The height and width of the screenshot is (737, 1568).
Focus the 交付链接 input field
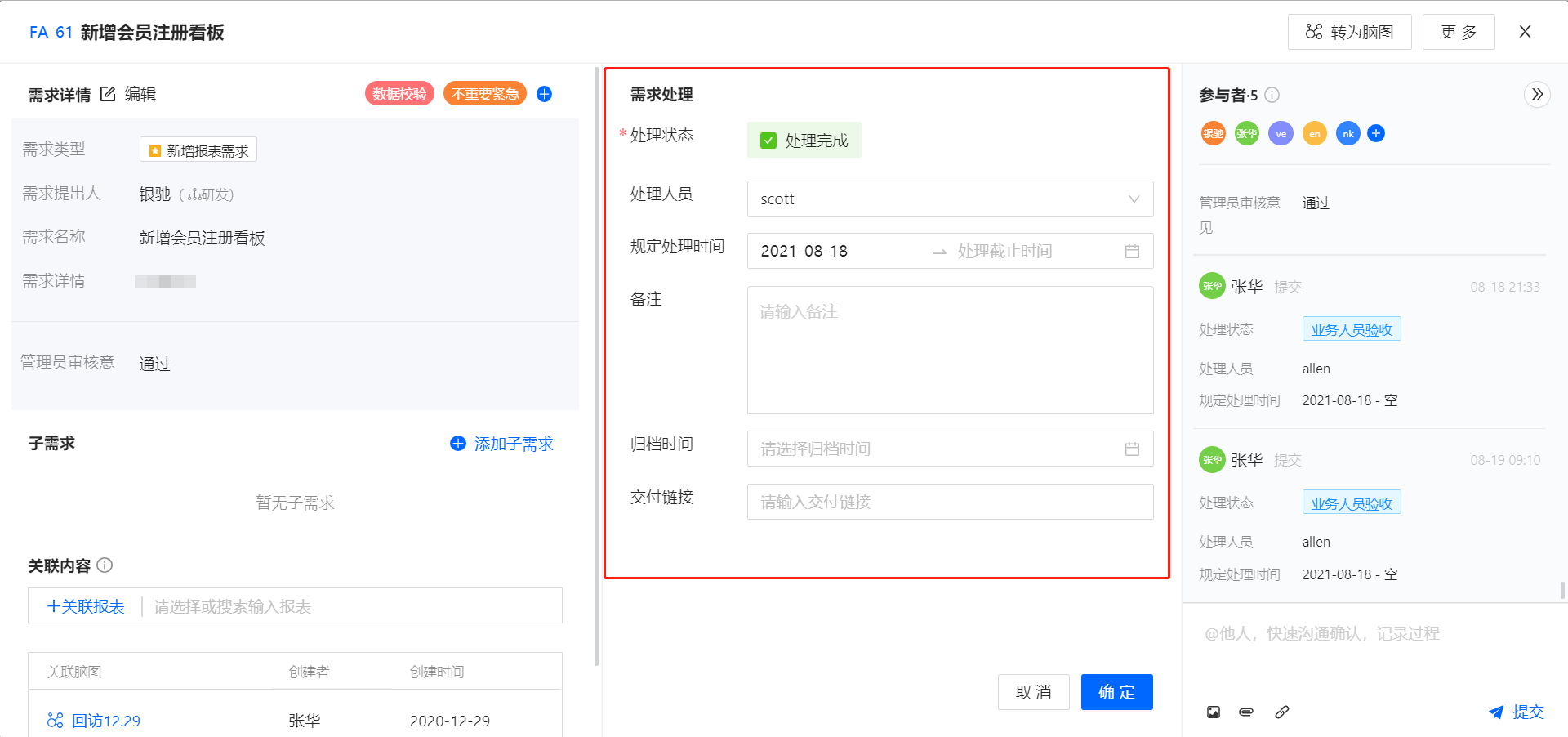(x=950, y=502)
